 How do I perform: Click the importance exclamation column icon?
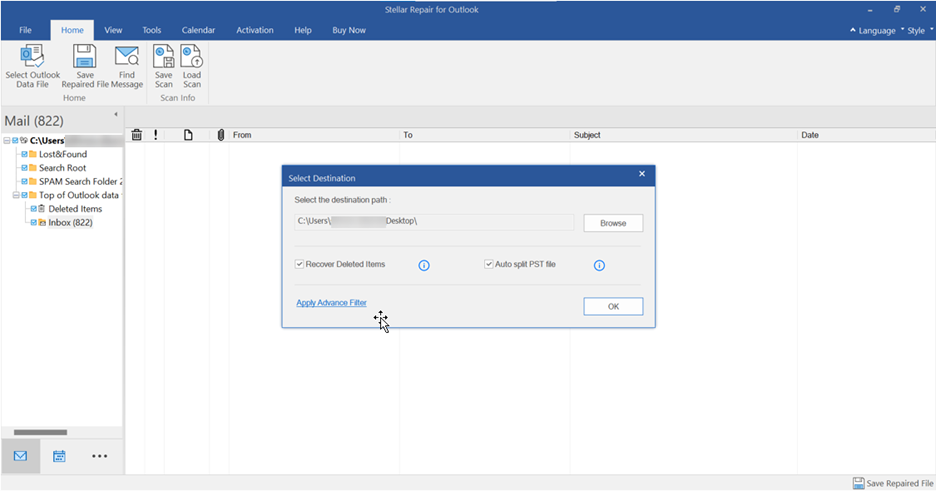pyautogui.click(x=156, y=135)
